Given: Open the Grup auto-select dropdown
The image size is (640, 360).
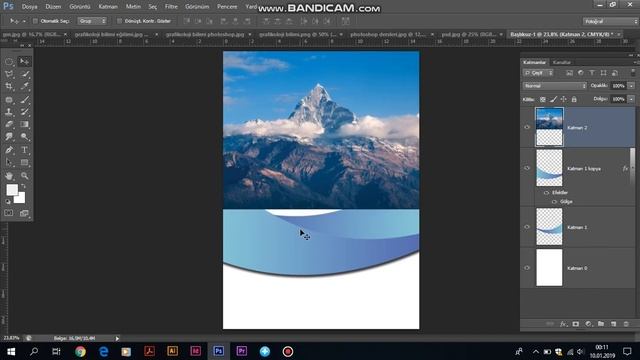Looking at the screenshot, I should click(x=92, y=21).
